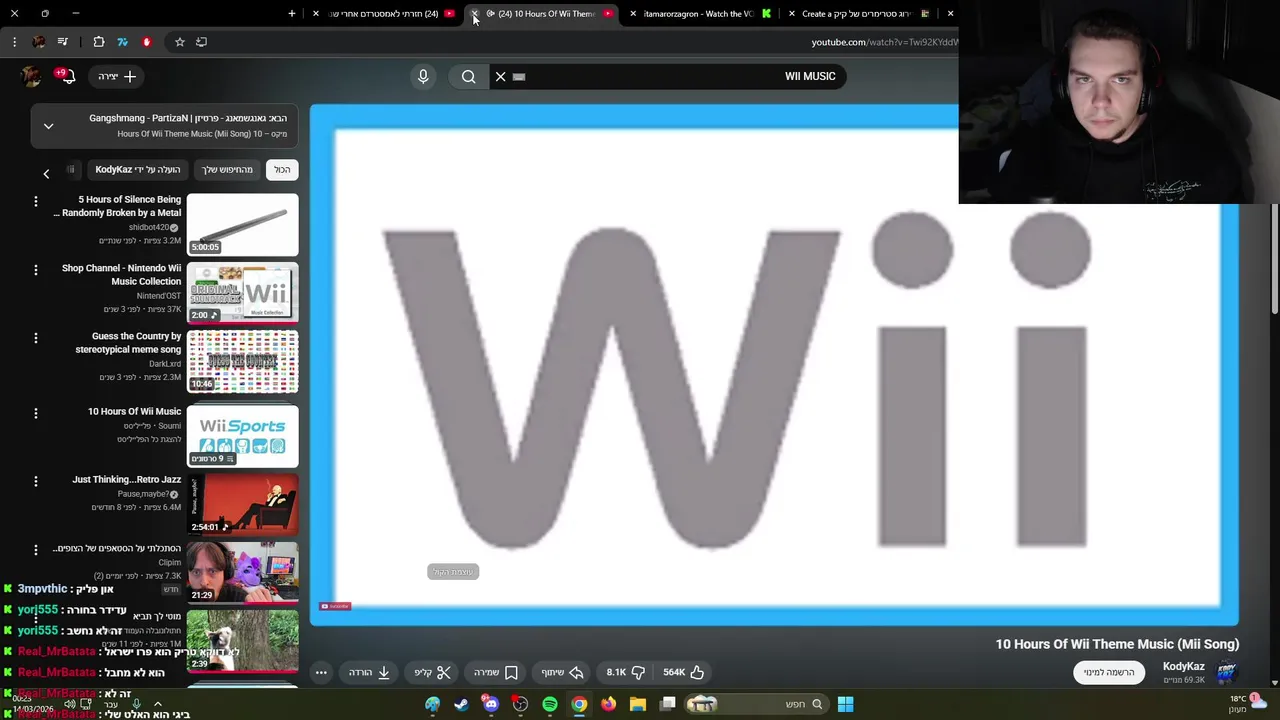Image resolution: width=1280 pixels, height=720 pixels.
Task: Click the share arrow button
Action: point(562,673)
